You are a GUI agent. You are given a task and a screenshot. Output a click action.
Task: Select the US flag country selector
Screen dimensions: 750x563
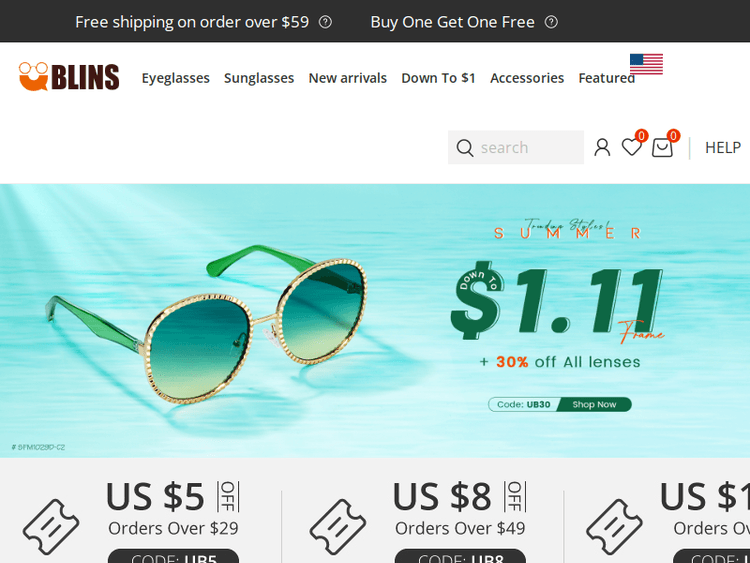pos(646,64)
